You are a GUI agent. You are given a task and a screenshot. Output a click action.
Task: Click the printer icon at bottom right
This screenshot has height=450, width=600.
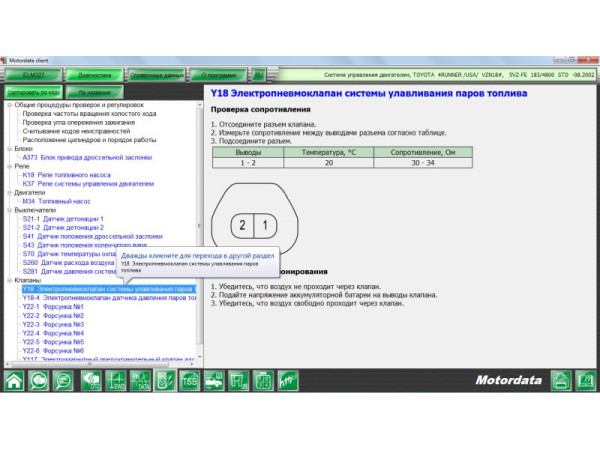coord(561,381)
